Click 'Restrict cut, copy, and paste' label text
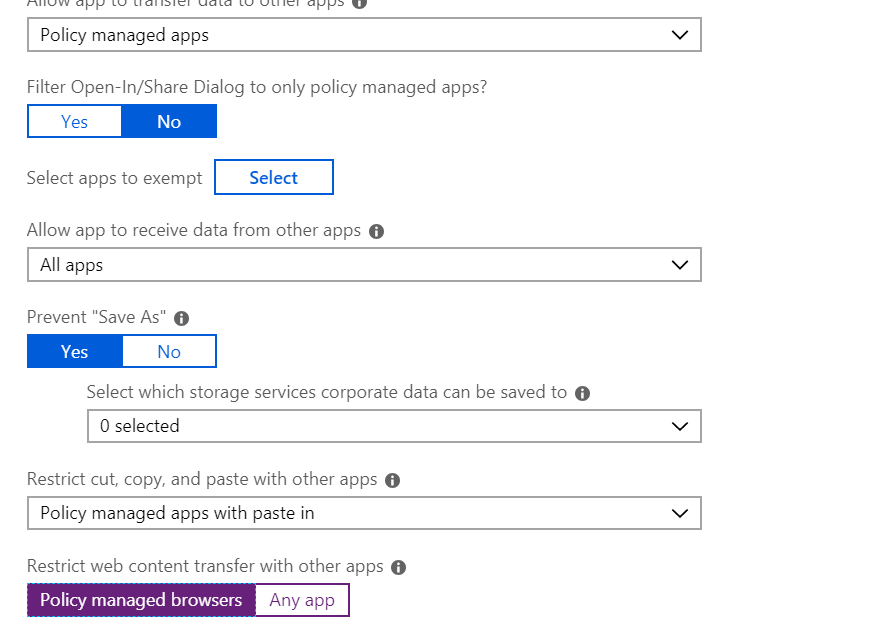 [x=202, y=479]
